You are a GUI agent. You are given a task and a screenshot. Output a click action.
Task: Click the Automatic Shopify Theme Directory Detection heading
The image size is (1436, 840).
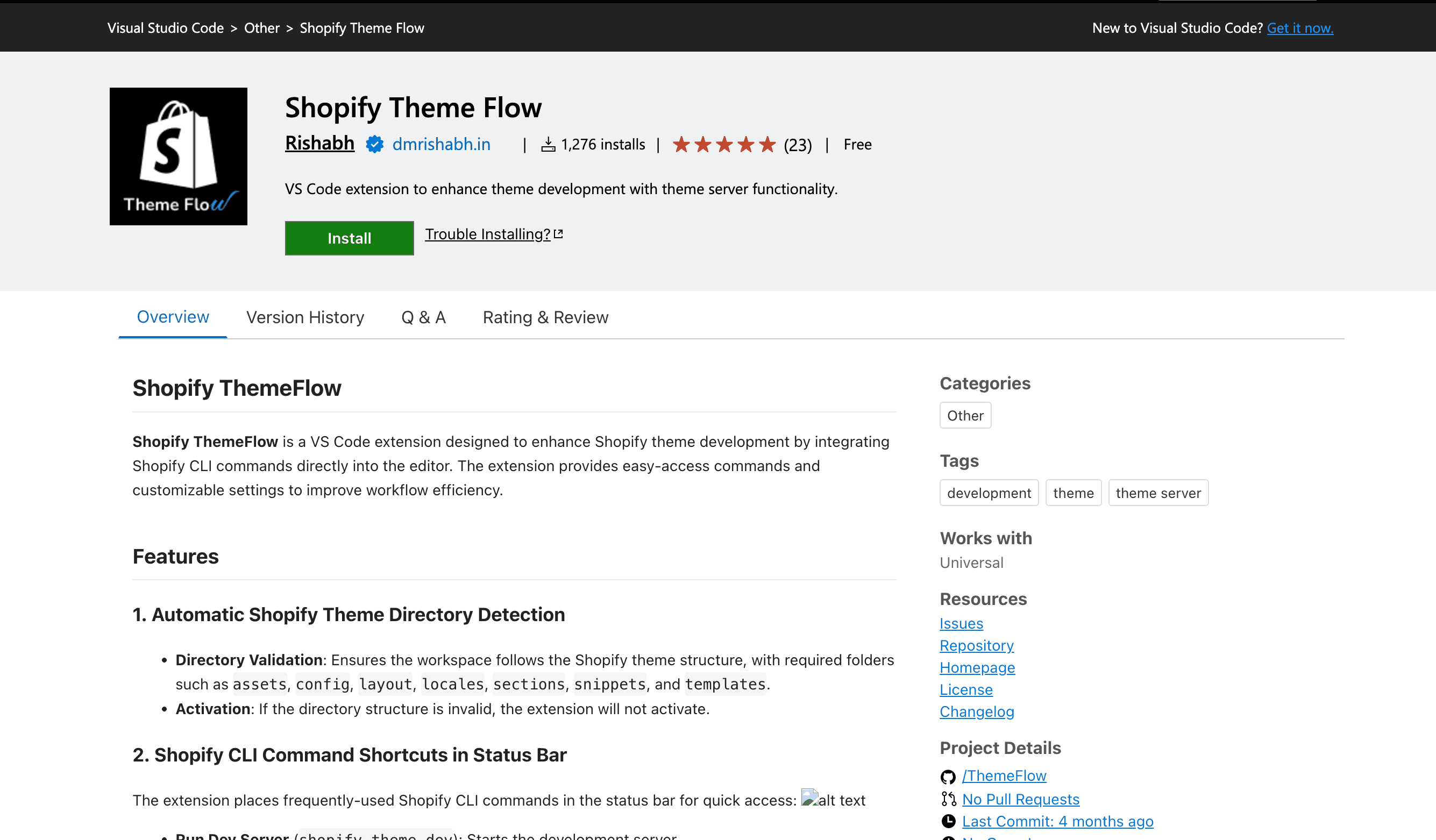pyautogui.click(x=349, y=614)
